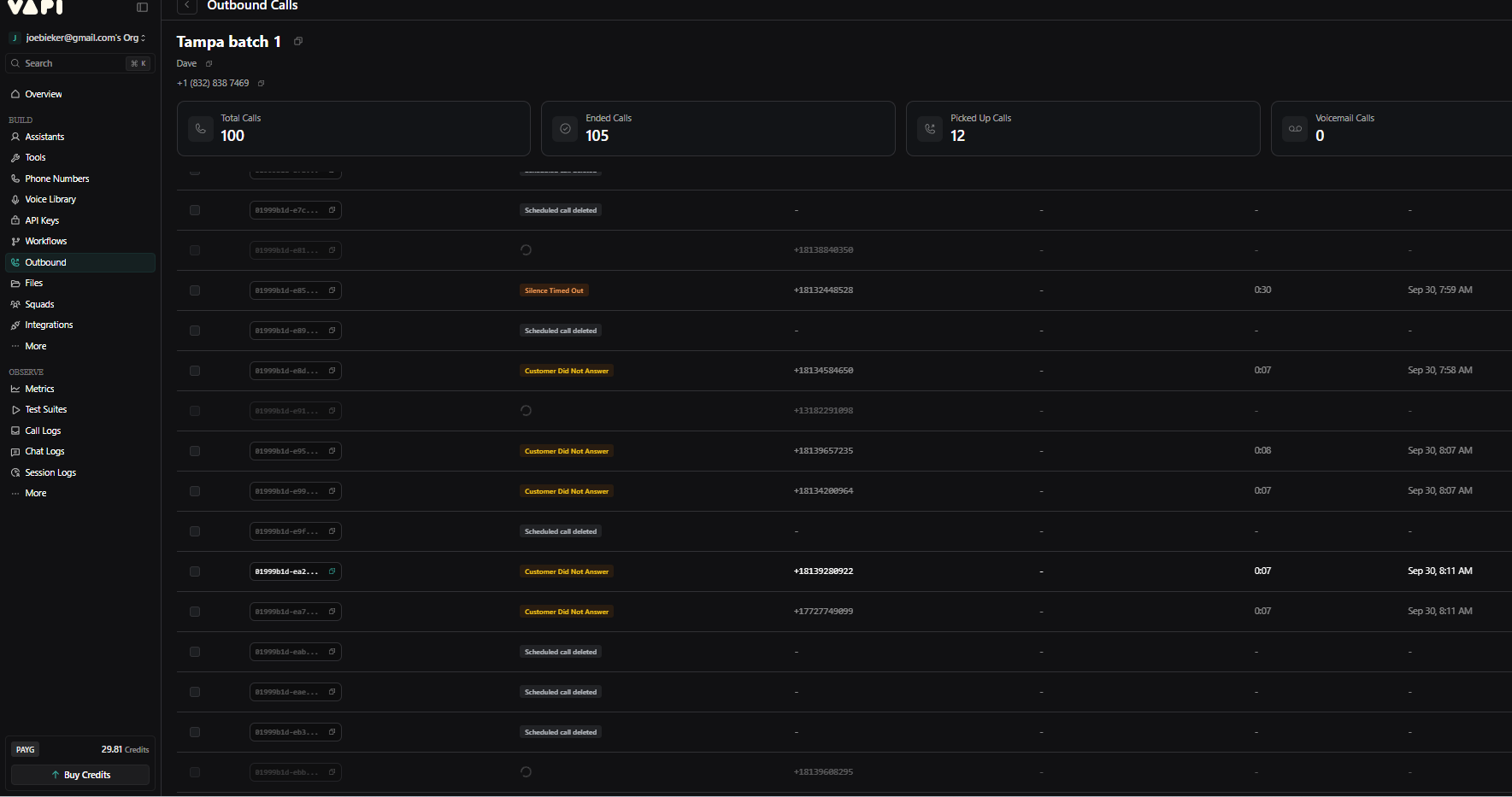Open Tools via its wrench icon

click(x=15, y=157)
